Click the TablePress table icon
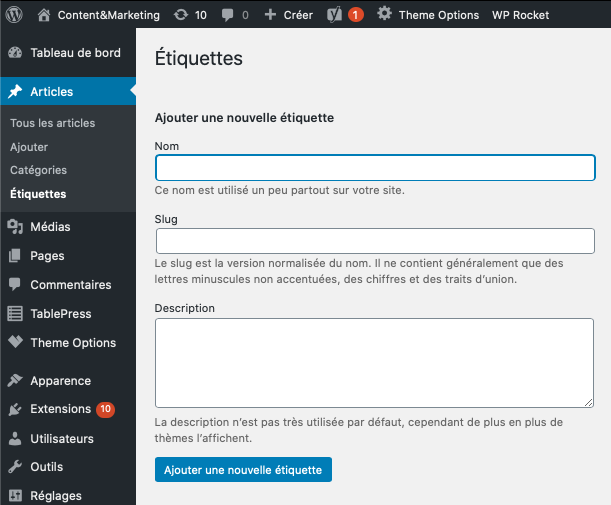 click(15, 314)
